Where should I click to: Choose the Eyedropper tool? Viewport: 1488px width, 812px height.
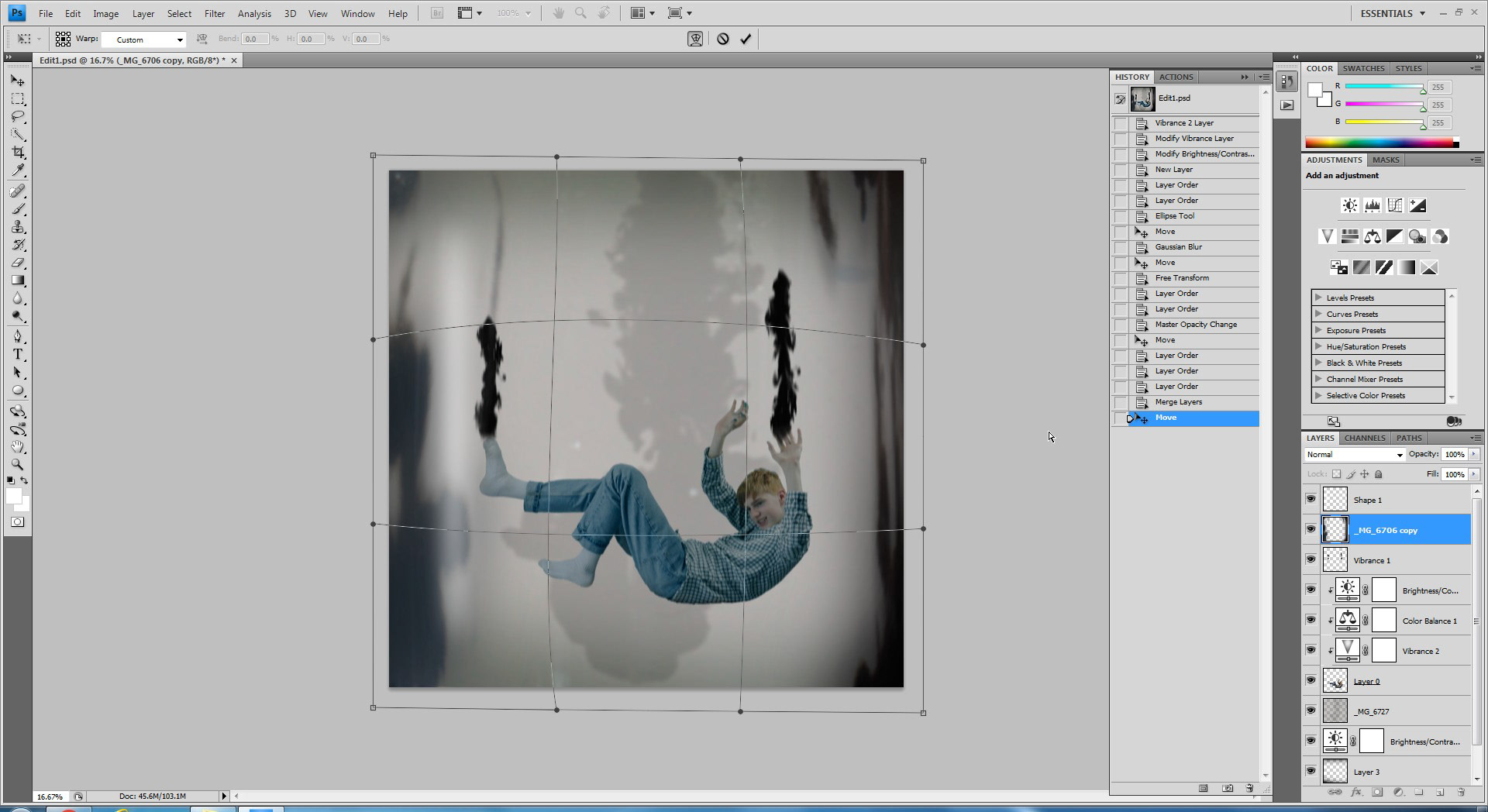point(18,170)
